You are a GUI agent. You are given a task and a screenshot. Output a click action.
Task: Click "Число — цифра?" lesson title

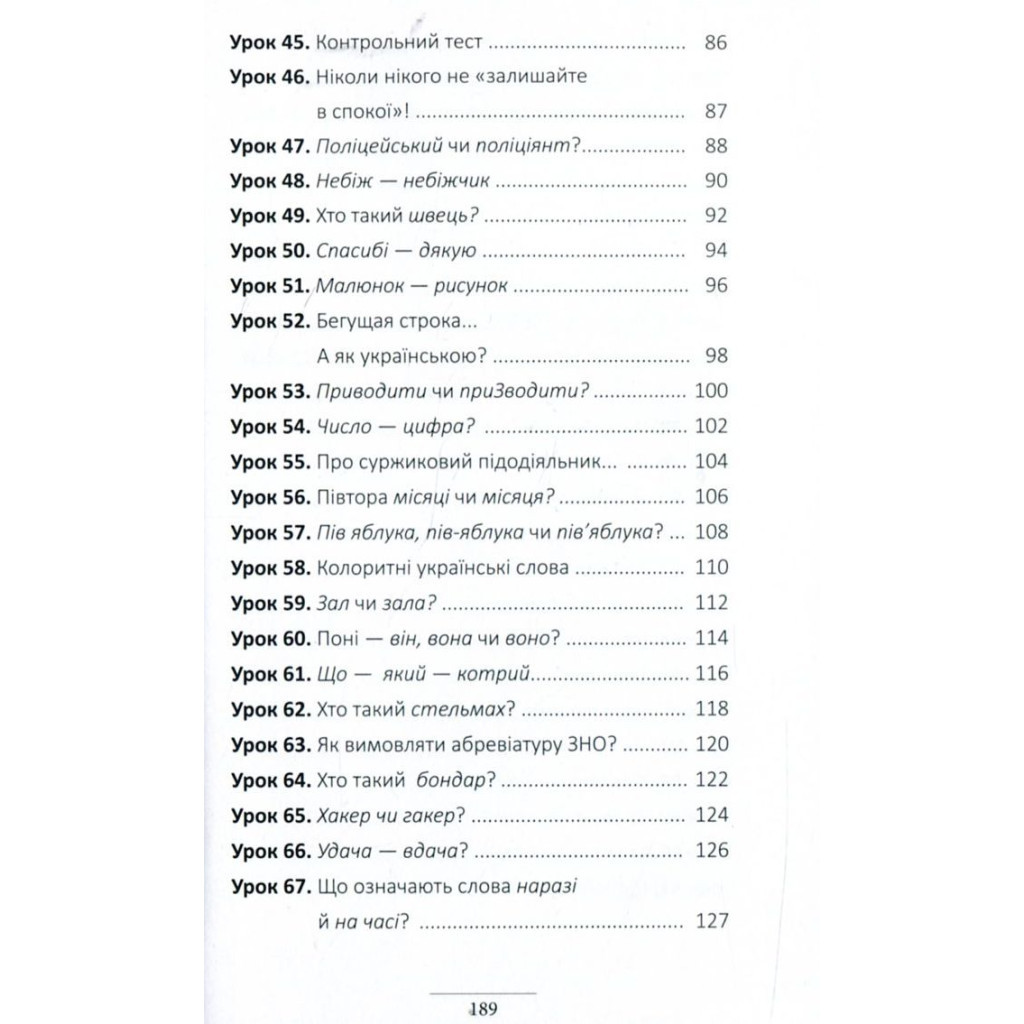tap(393, 427)
